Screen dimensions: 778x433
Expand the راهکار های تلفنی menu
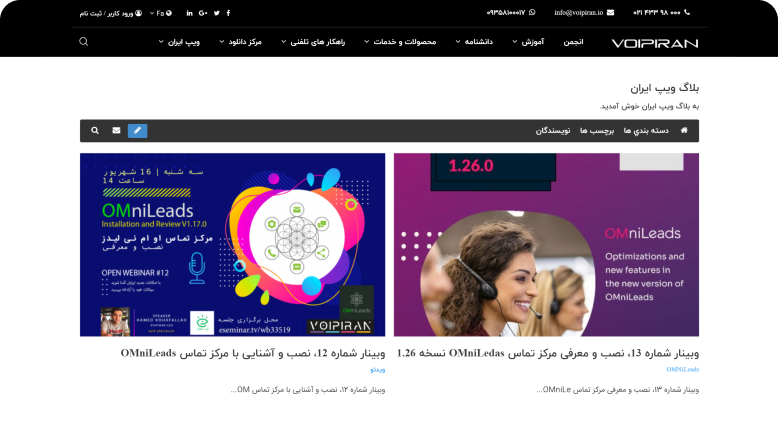click(x=313, y=42)
